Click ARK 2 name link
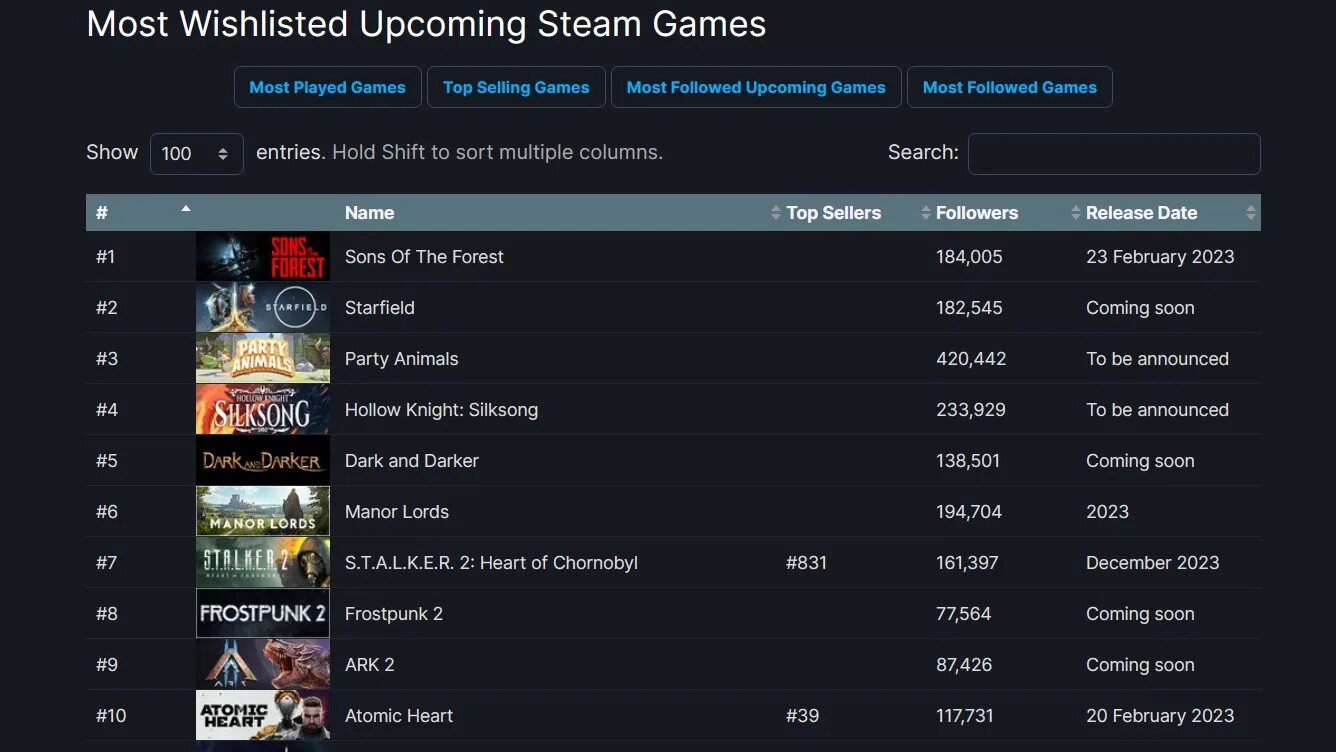Viewport: 1336px width, 752px height. pyautogui.click(x=369, y=665)
